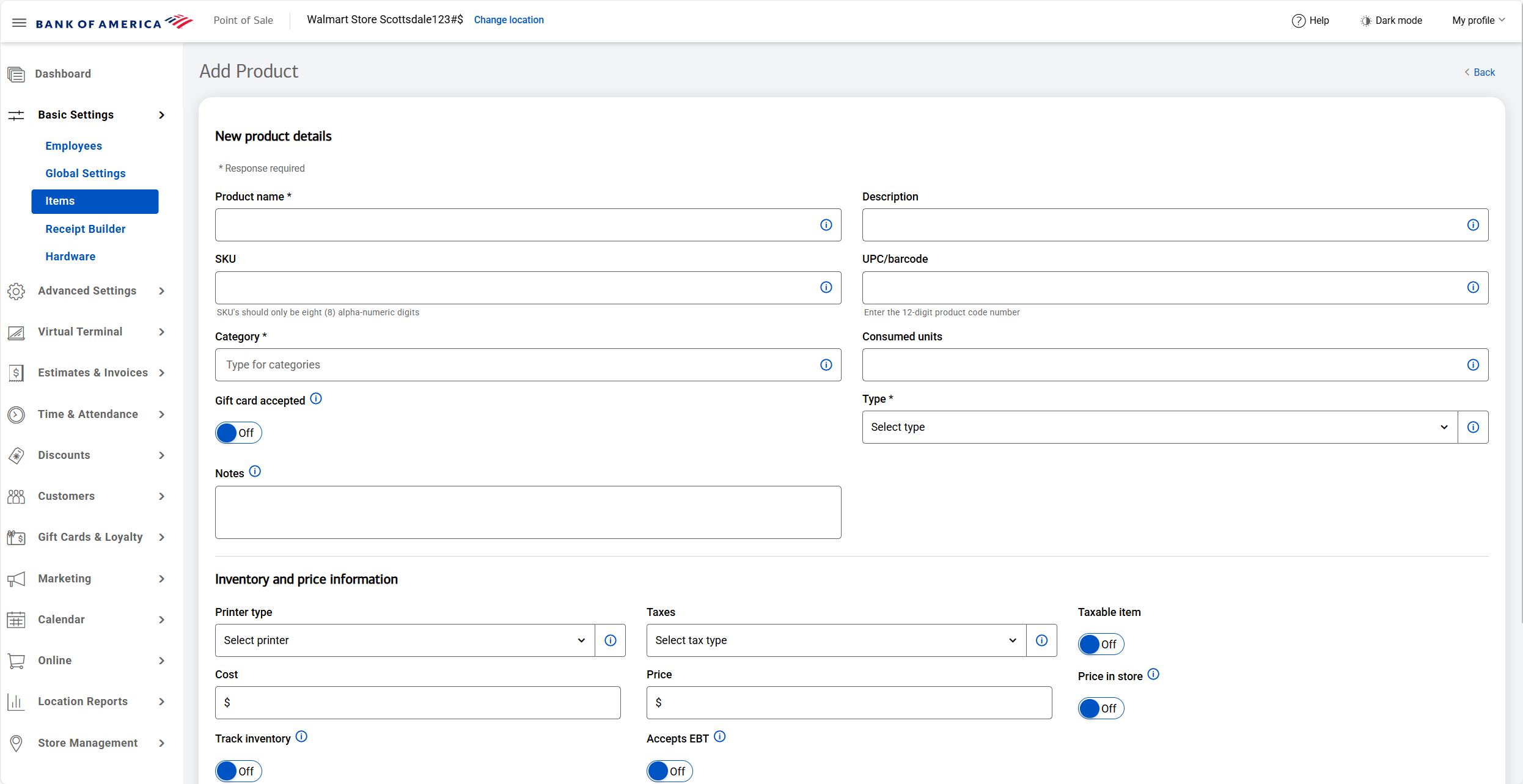The image size is (1523, 784).
Task: Toggle Gift card accepted switch
Action: pos(238,433)
